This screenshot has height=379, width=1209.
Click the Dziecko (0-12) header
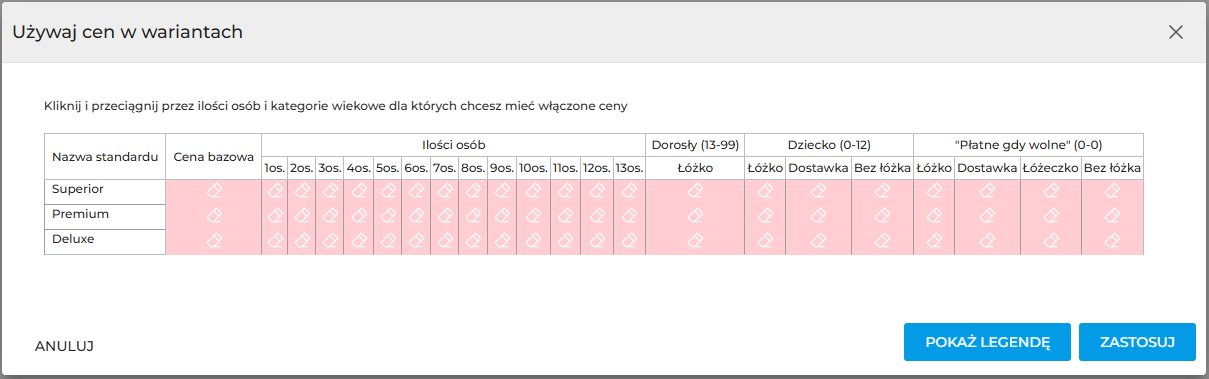click(x=829, y=144)
